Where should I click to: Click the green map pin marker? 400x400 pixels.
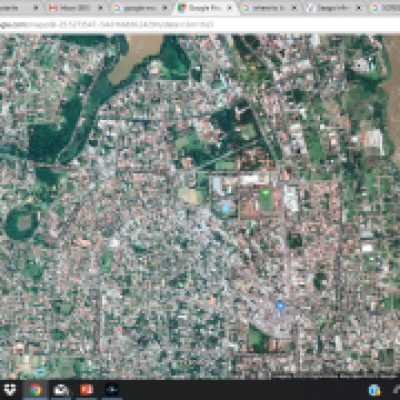pyautogui.click(x=265, y=192)
